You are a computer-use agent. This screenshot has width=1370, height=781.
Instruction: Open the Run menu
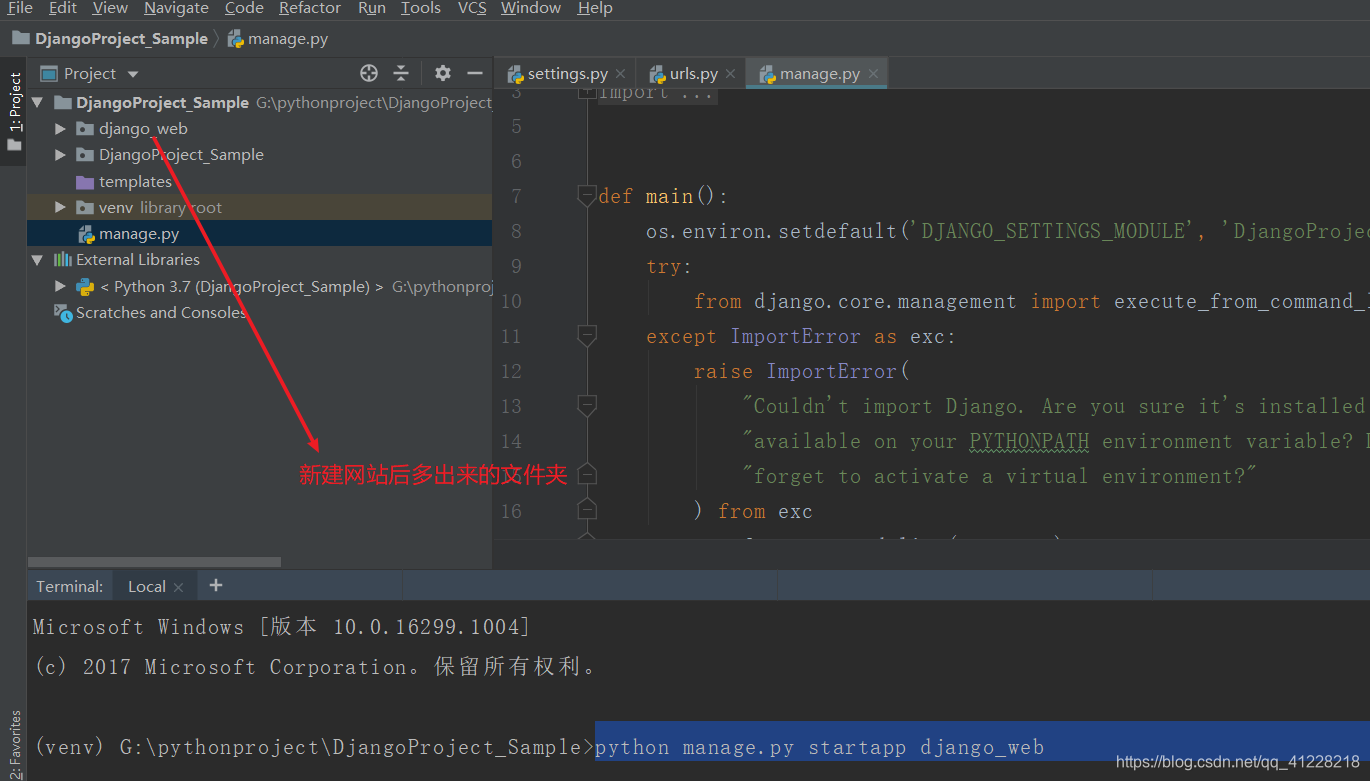[x=372, y=8]
